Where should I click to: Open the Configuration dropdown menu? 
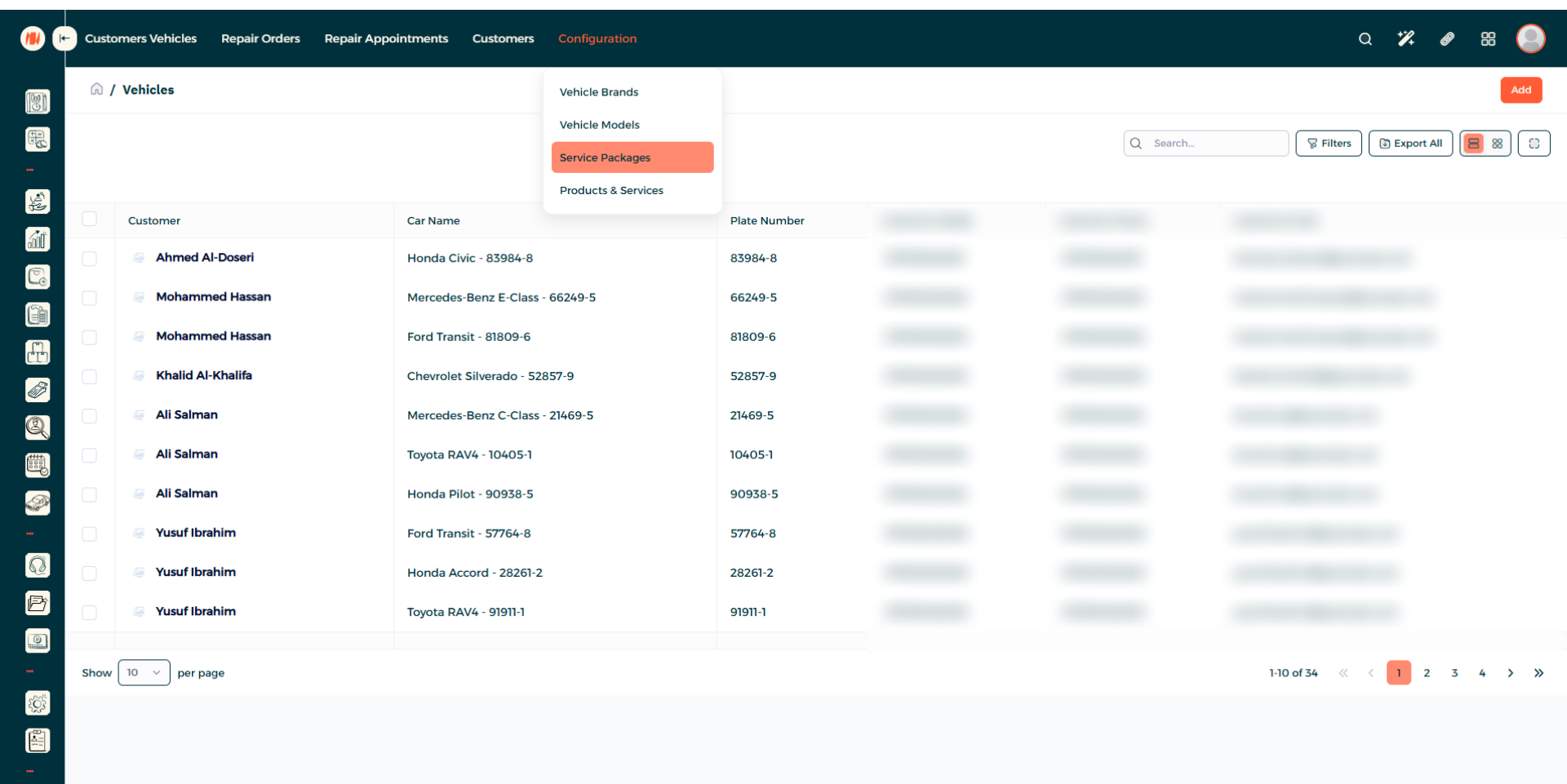click(x=597, y=38)
